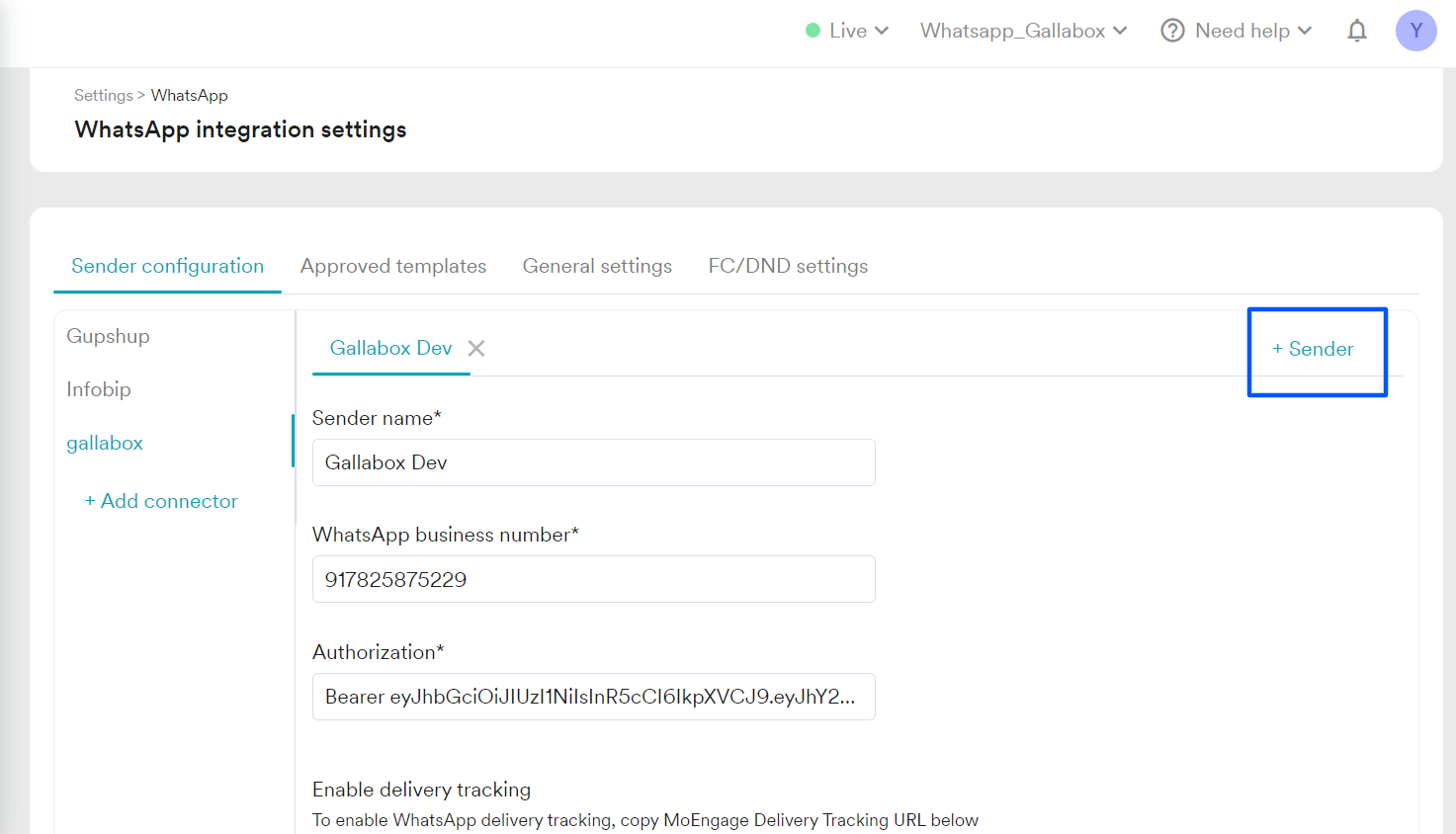
Task: Click the Settings breadcrumb link
Action: [x=103, y=96]
